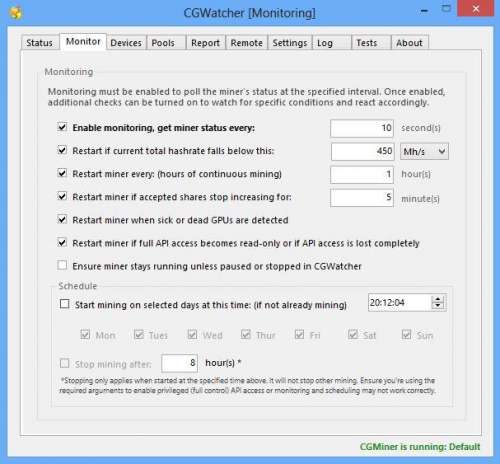Click the stop mining hours field showing 8
The width and height of the screenshot is (500, 464).
[180, 363]
